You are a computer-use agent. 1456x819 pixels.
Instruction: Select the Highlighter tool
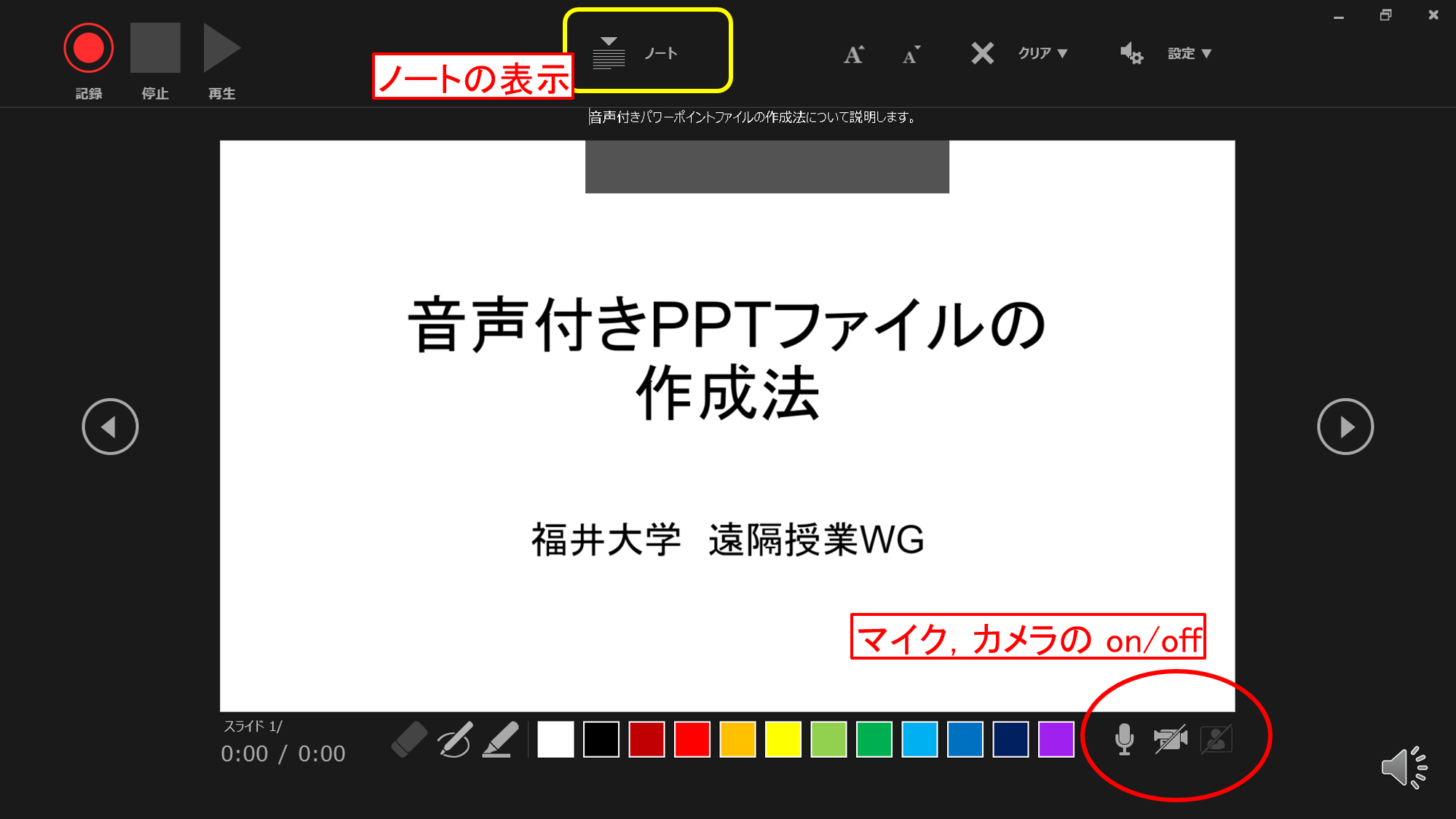tap(501, 740)
